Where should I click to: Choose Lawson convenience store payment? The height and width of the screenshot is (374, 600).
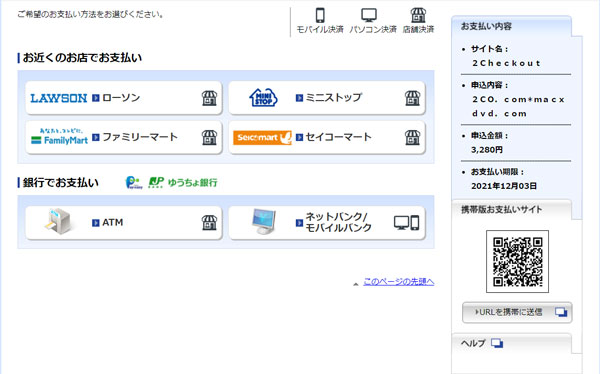[124, 98]
